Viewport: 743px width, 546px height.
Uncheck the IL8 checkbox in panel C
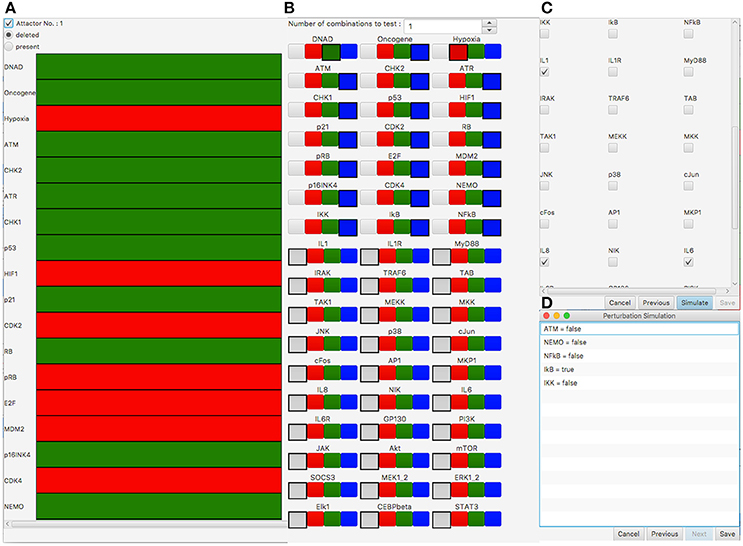click(x=545, y=262)
